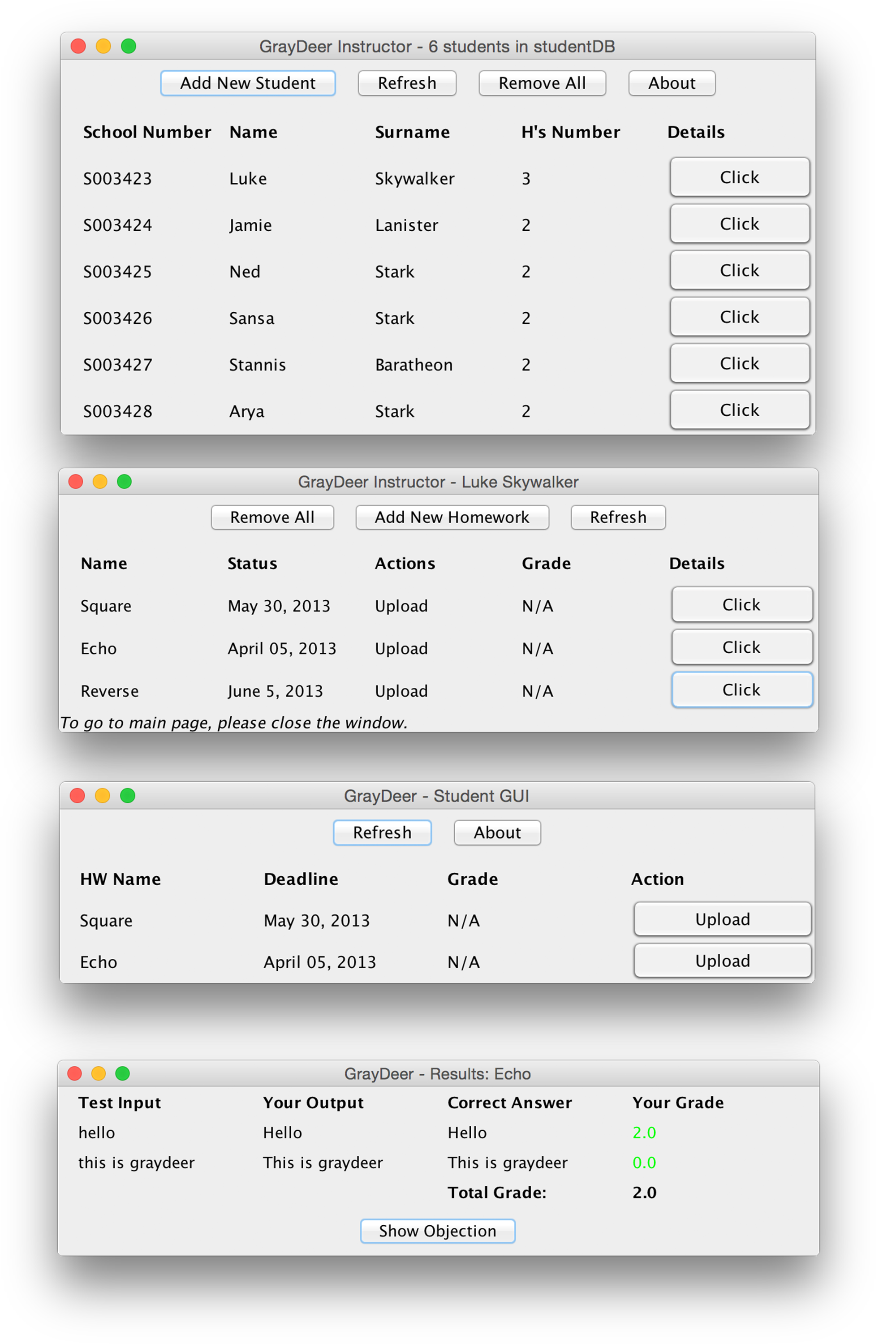Open About in the Instructor main window
This screenshot has width=896, height=1344.
[672, 83]
